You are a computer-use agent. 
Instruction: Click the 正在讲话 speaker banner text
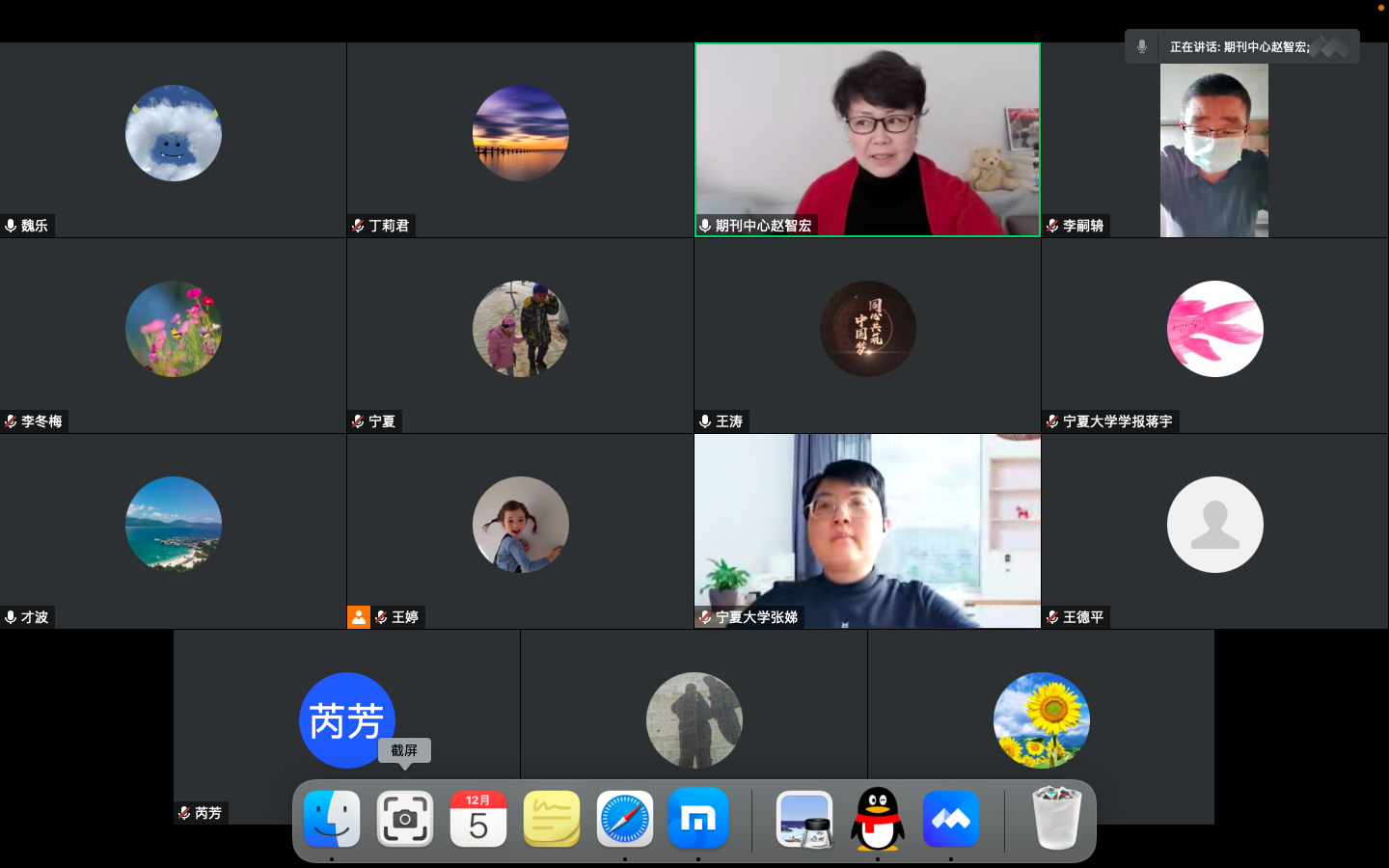(1239, 46)
